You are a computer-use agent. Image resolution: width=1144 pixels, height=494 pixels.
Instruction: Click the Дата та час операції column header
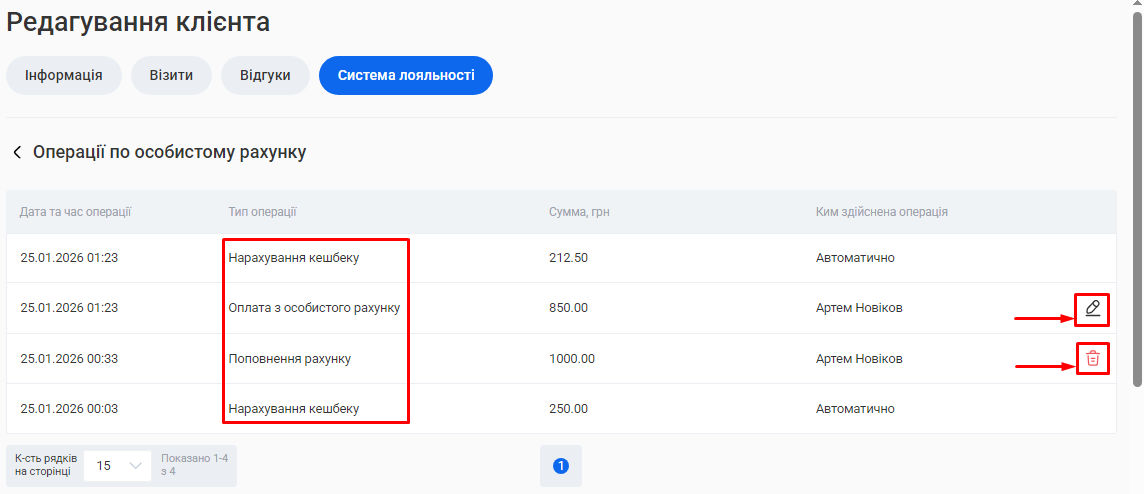[76, 212]
